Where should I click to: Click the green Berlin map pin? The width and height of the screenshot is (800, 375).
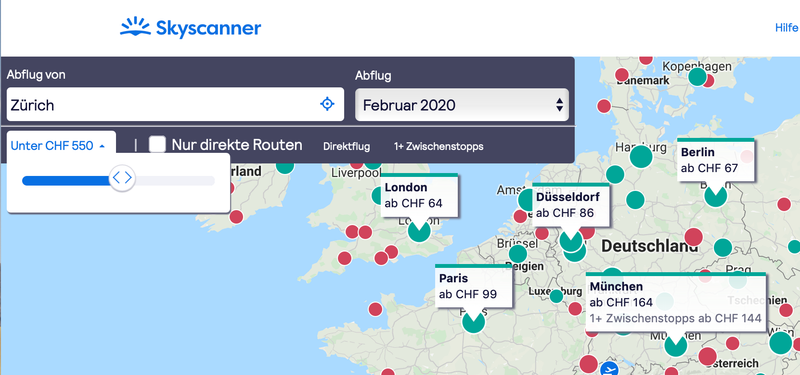click(715, 195)
